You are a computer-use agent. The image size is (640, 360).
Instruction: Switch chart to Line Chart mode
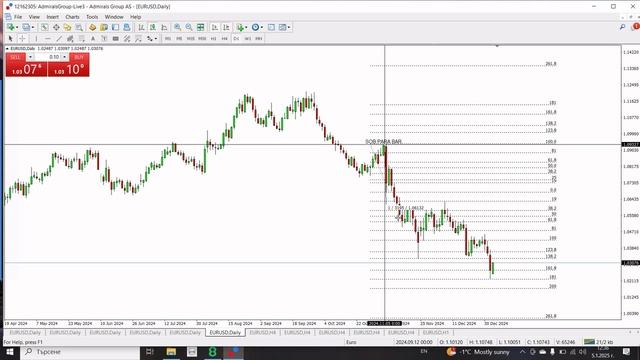point(164,27)
